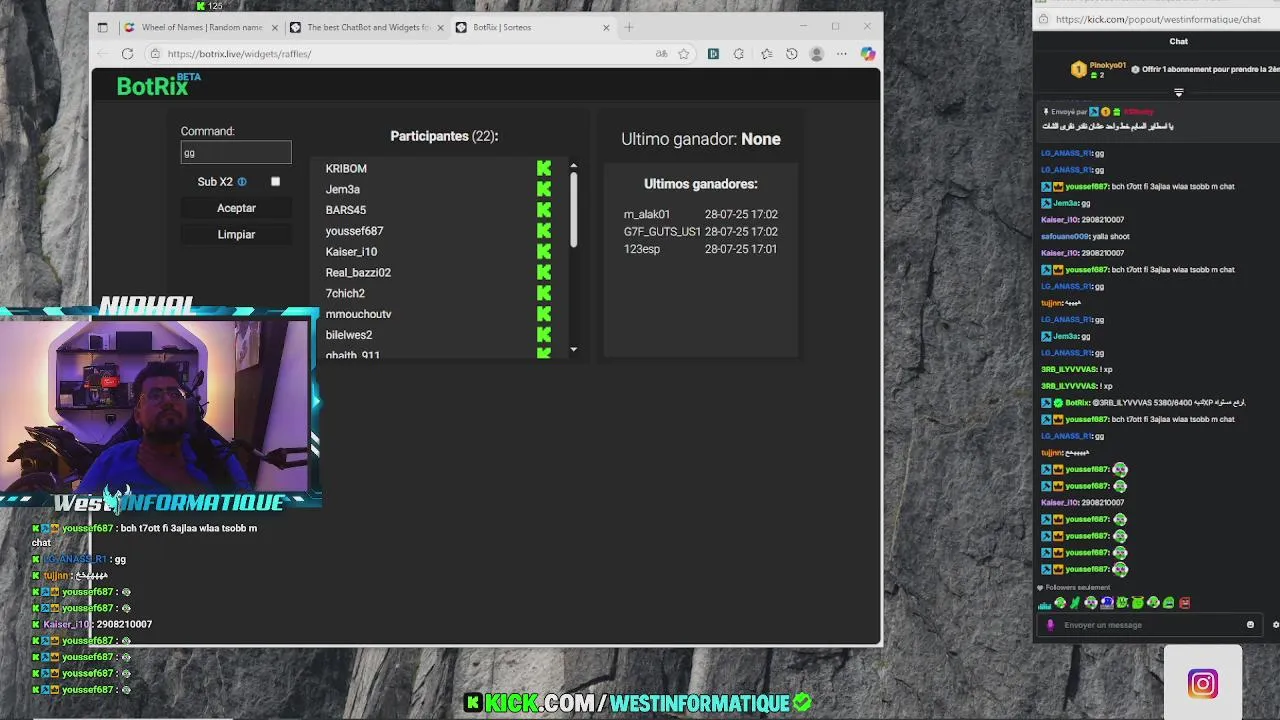
Task: Switch to Wheel of Names tab
Action: pyautogui.click(x=200, y=27)
